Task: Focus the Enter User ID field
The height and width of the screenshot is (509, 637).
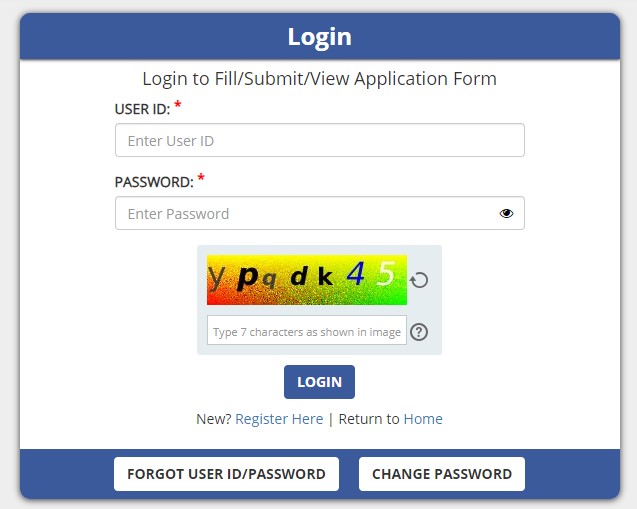Action: coord(319,141)
